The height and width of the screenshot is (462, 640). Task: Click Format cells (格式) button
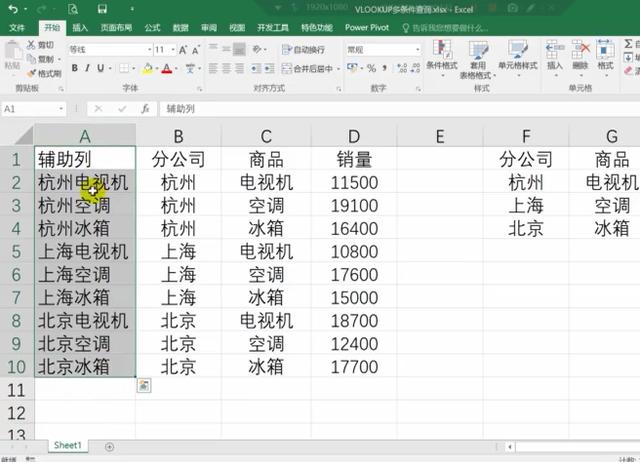pos(605,57)
